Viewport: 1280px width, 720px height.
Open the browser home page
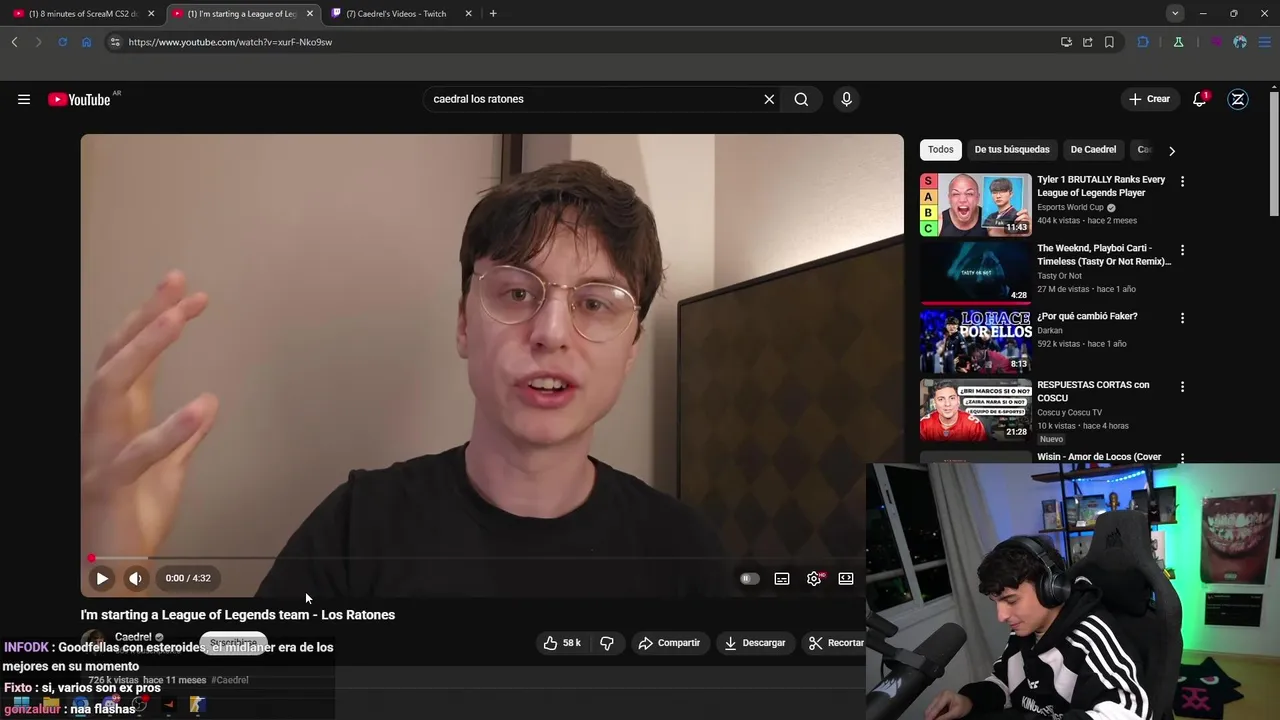click(86, 42)
